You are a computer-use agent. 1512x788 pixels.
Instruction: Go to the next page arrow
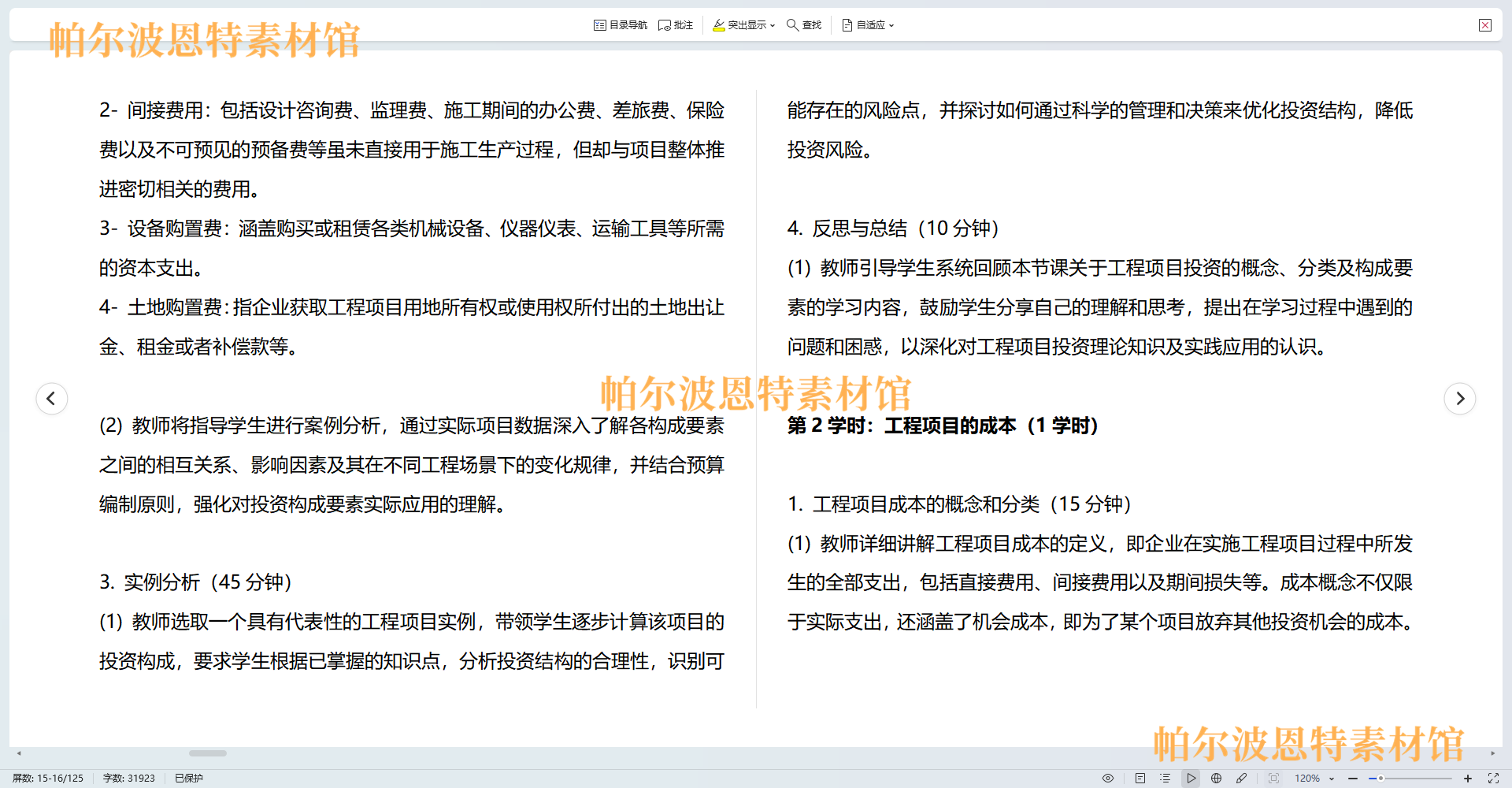pos(1460,398)
